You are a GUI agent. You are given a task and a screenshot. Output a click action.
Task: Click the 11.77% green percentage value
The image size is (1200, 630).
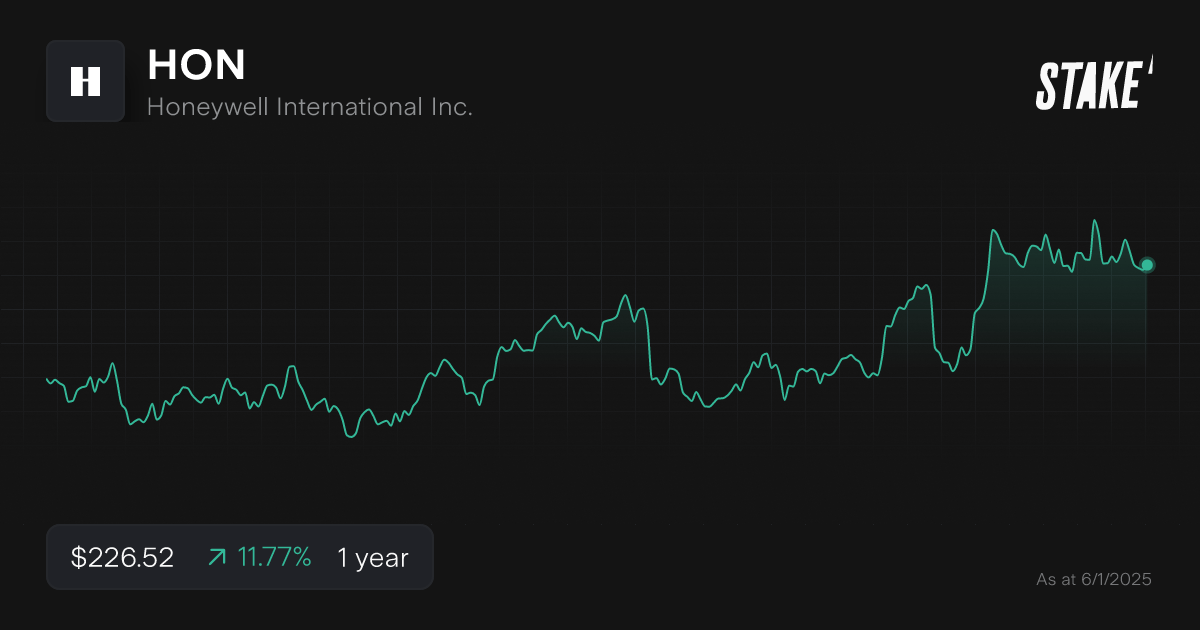coord(275,556)
